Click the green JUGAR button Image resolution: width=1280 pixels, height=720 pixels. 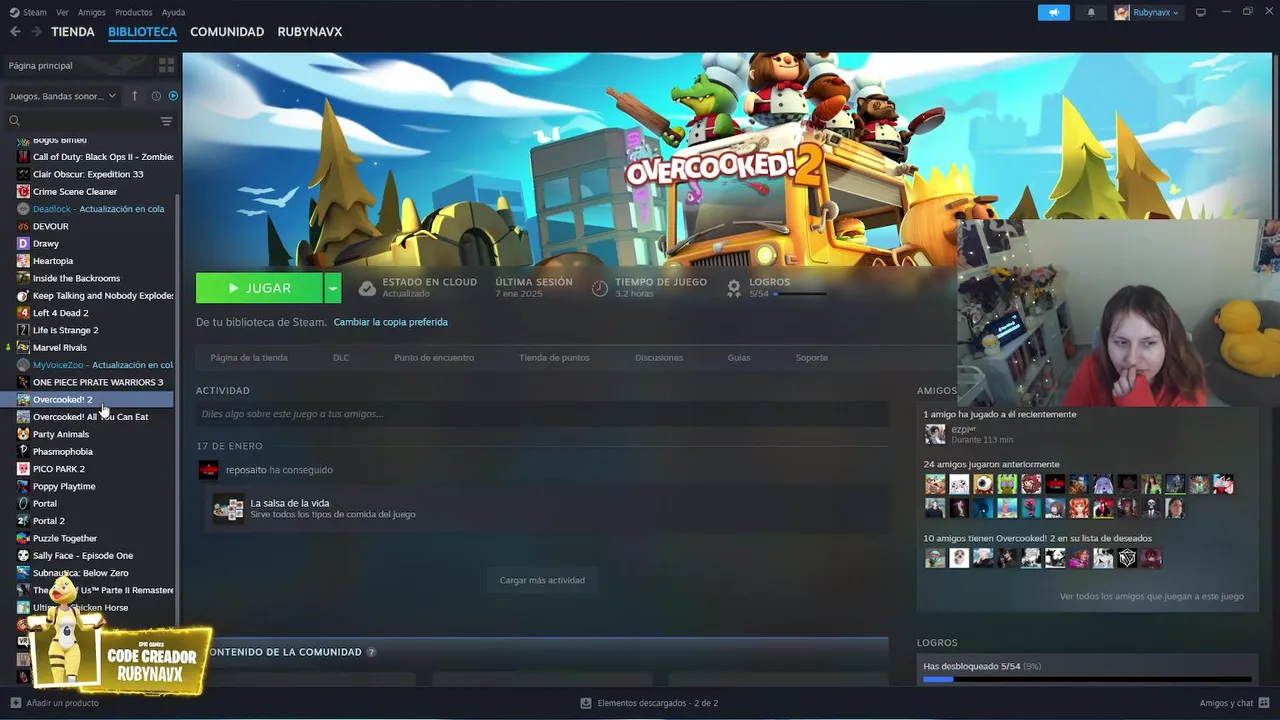259,288
